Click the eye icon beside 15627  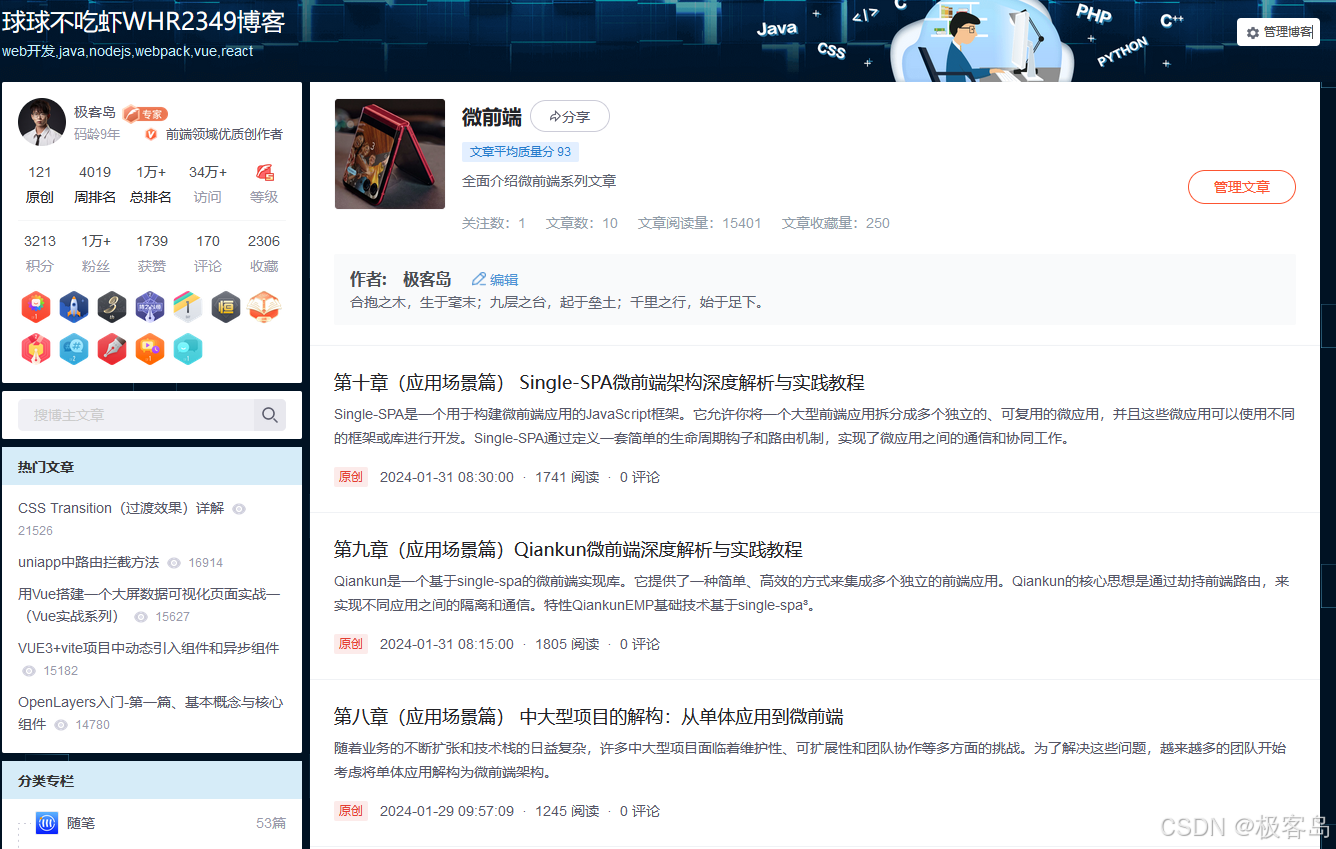pyautogui.click(x=141, y=617)
